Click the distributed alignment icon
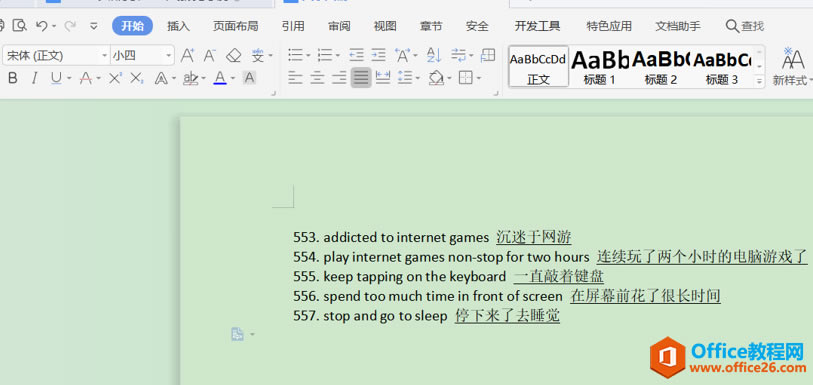The image size is (813, 385). (383, 78)
